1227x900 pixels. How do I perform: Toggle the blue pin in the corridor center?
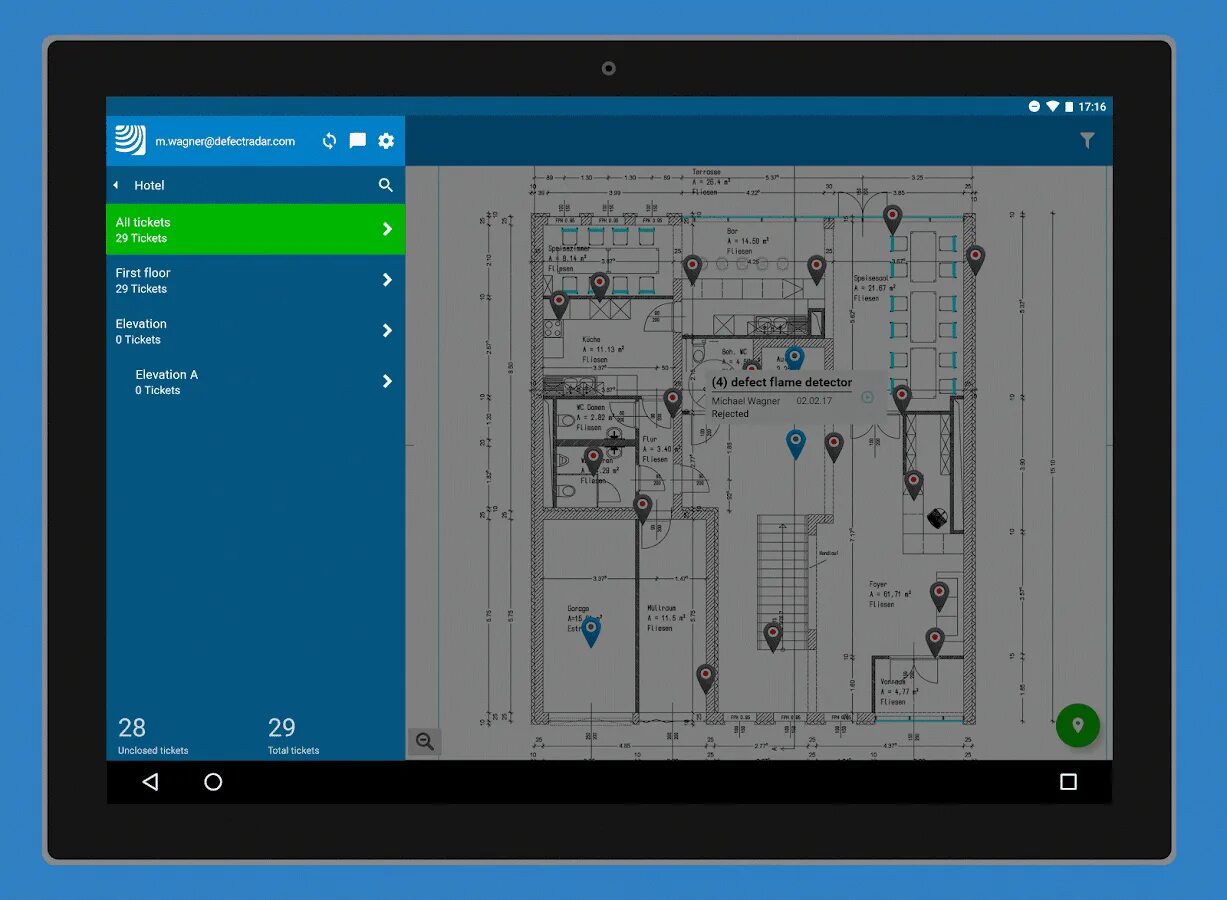[796, 443]
